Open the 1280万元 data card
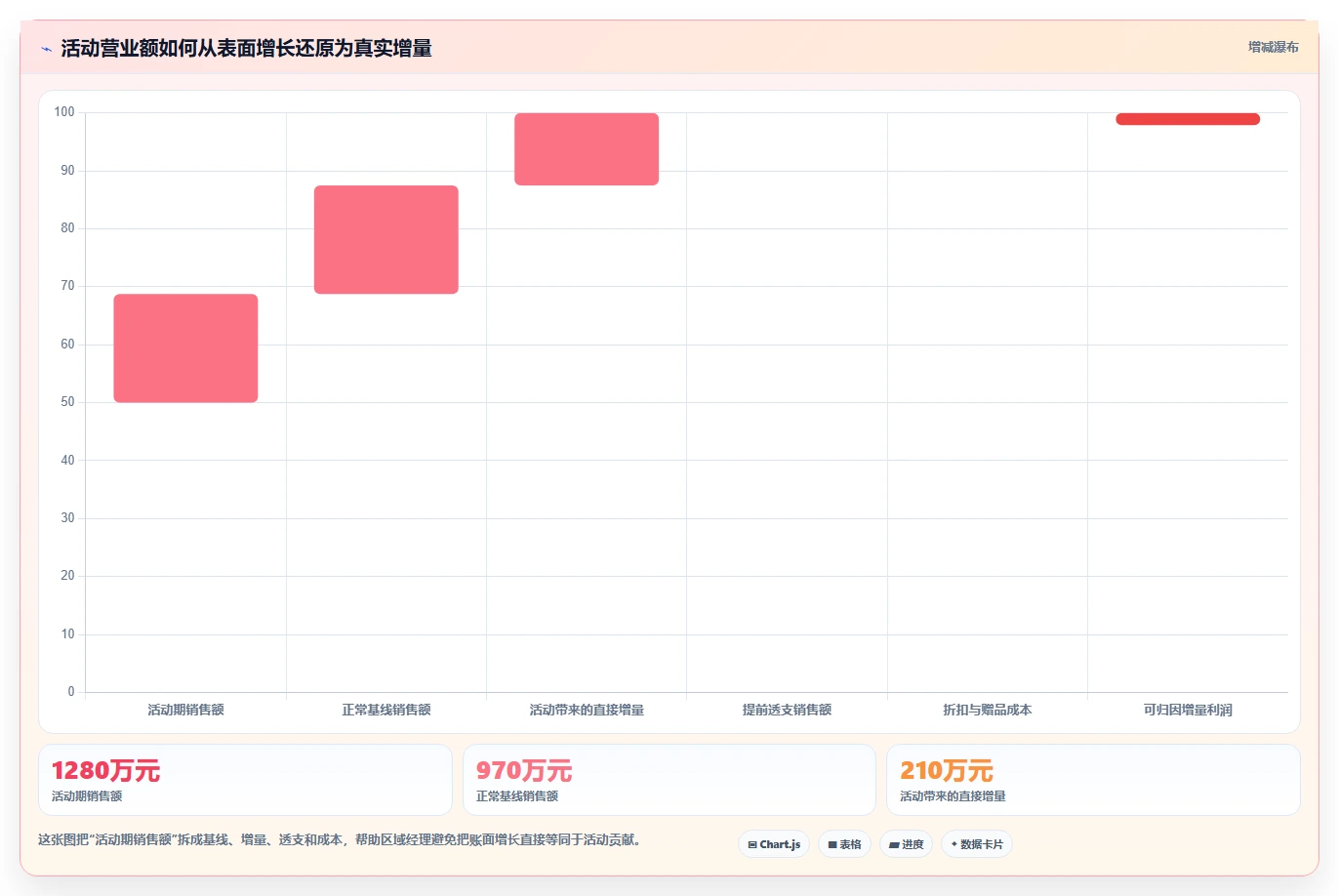 (245, 780)
